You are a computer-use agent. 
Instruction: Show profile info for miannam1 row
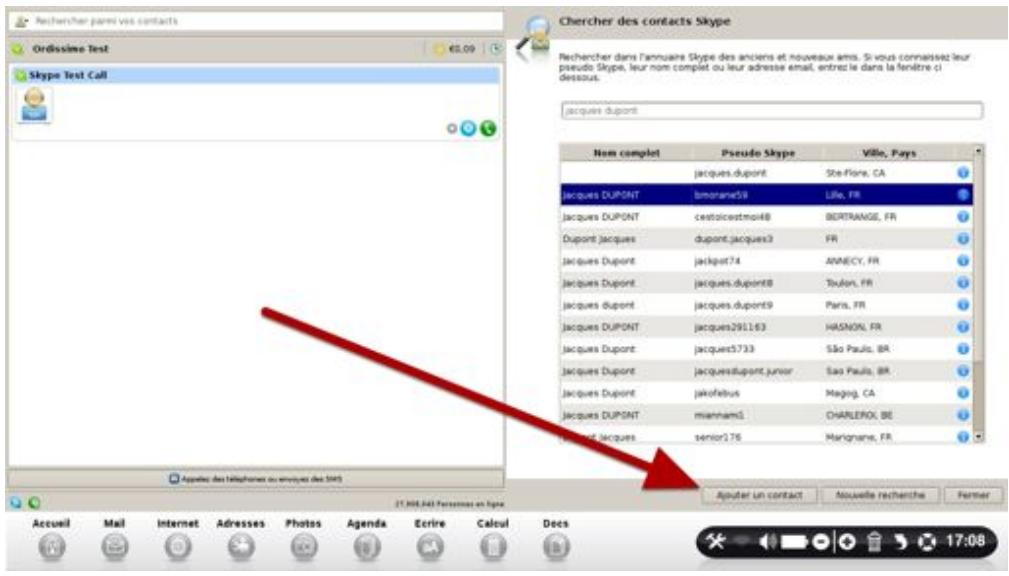pos(963,415)
